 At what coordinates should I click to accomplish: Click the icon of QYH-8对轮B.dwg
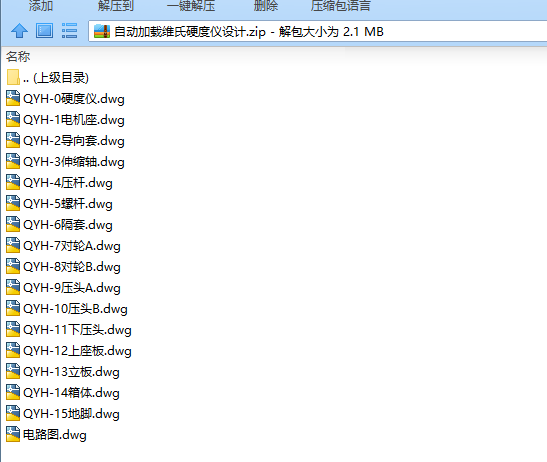tap(13, 266)
